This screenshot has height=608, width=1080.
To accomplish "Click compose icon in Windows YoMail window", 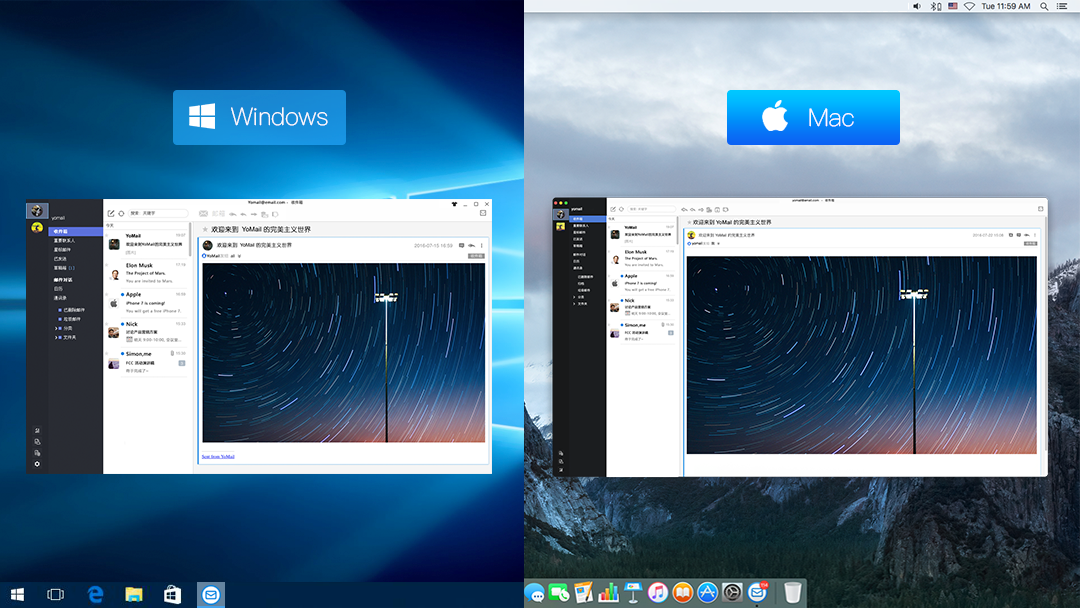I will (111, 213).
